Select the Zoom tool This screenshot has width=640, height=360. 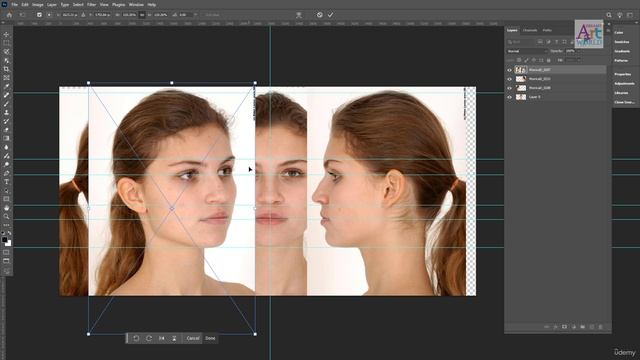coord(6,216)
